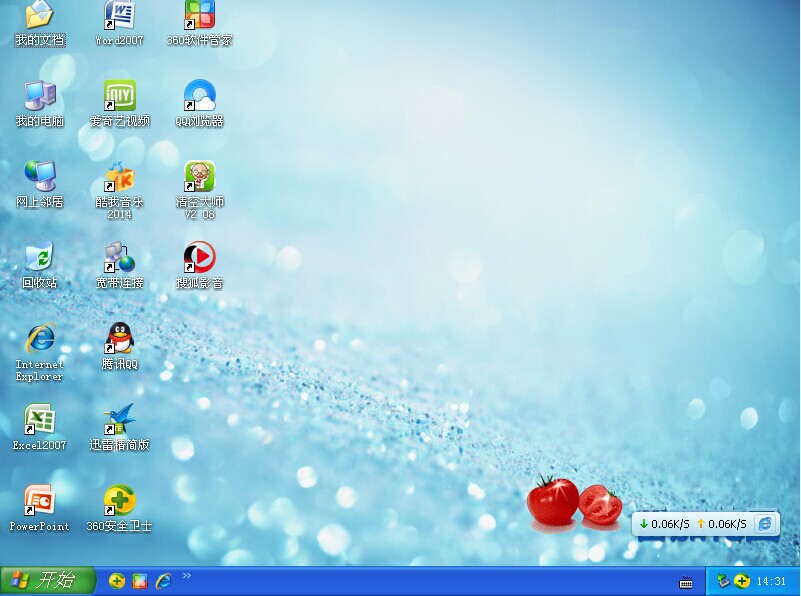Open the keyboard input method taskbar icon
The height and width of the screenshot is (596, 801).
686,582
